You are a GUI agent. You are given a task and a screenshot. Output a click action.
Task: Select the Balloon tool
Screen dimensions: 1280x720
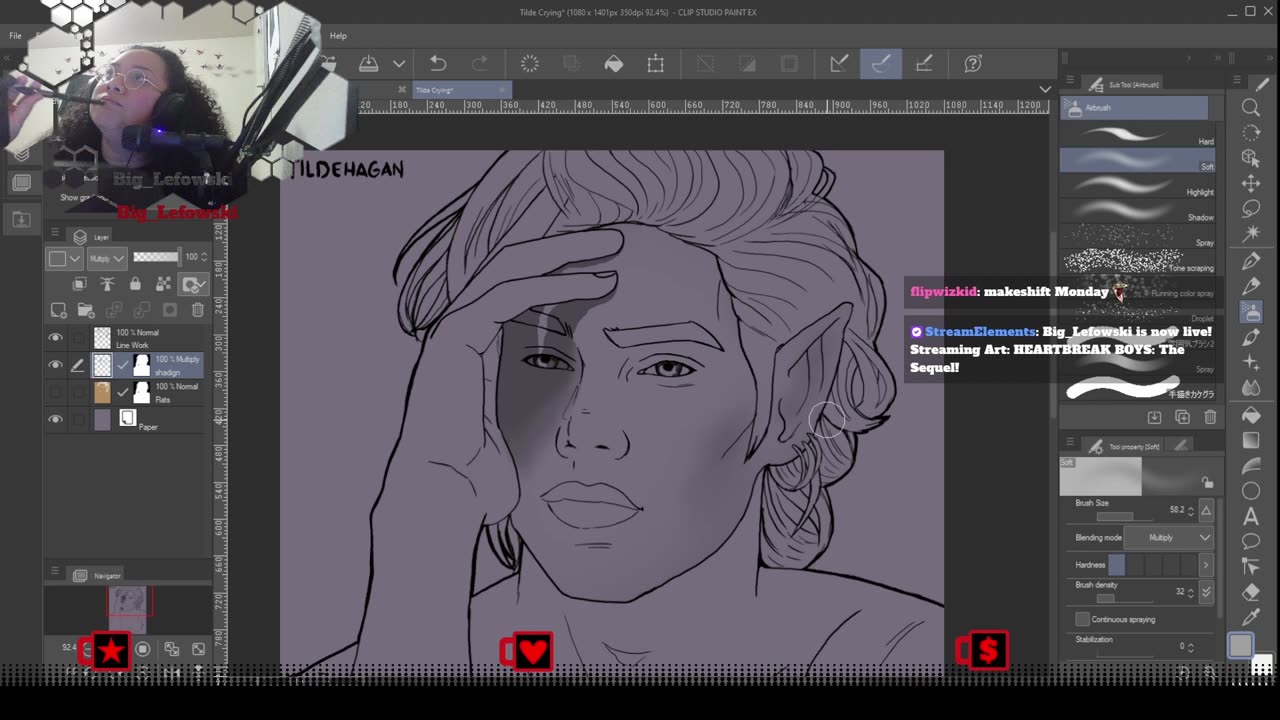(x=1251, y=541)
